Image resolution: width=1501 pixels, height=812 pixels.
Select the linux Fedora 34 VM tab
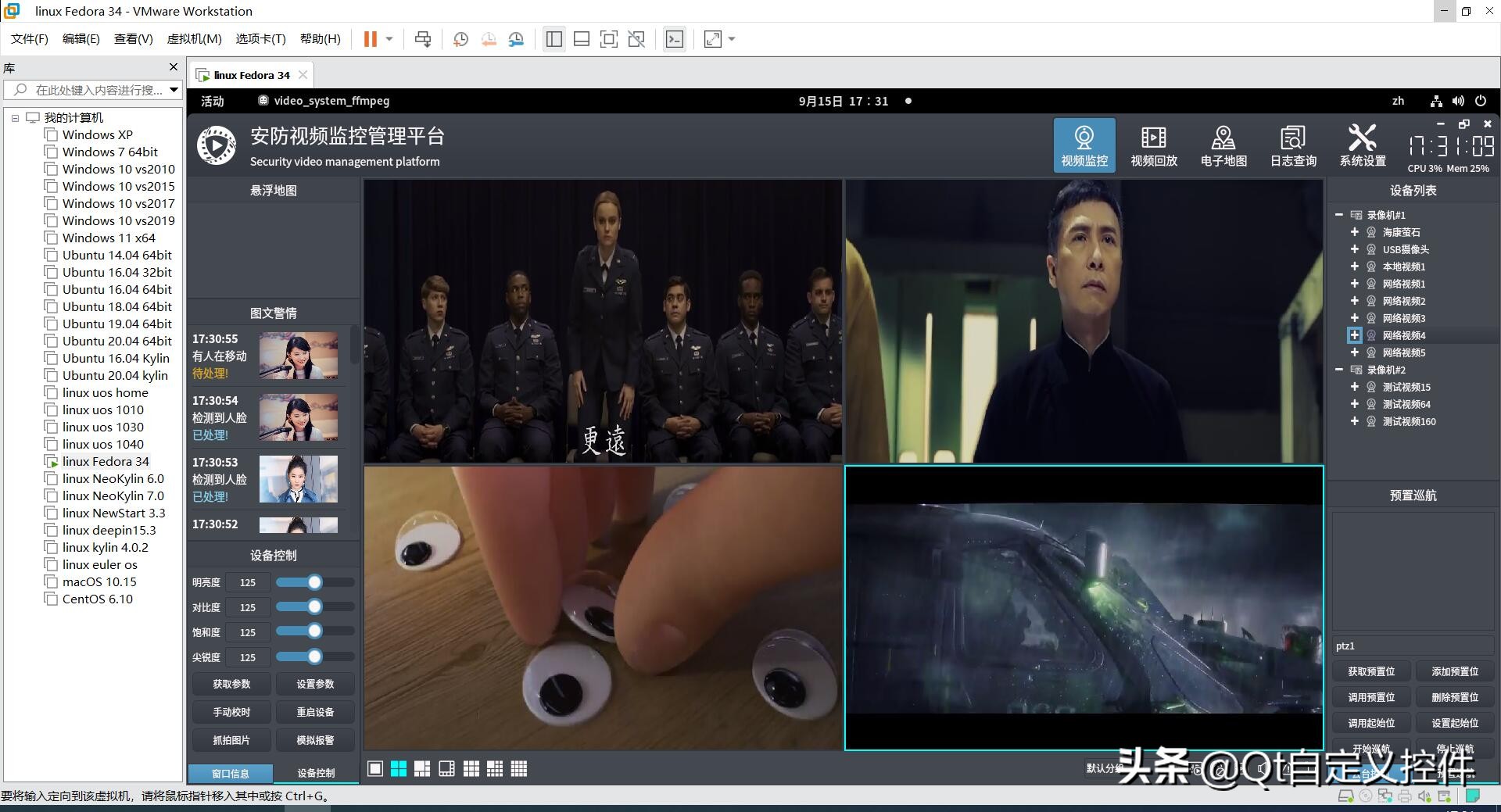click(x=252, y=75)
